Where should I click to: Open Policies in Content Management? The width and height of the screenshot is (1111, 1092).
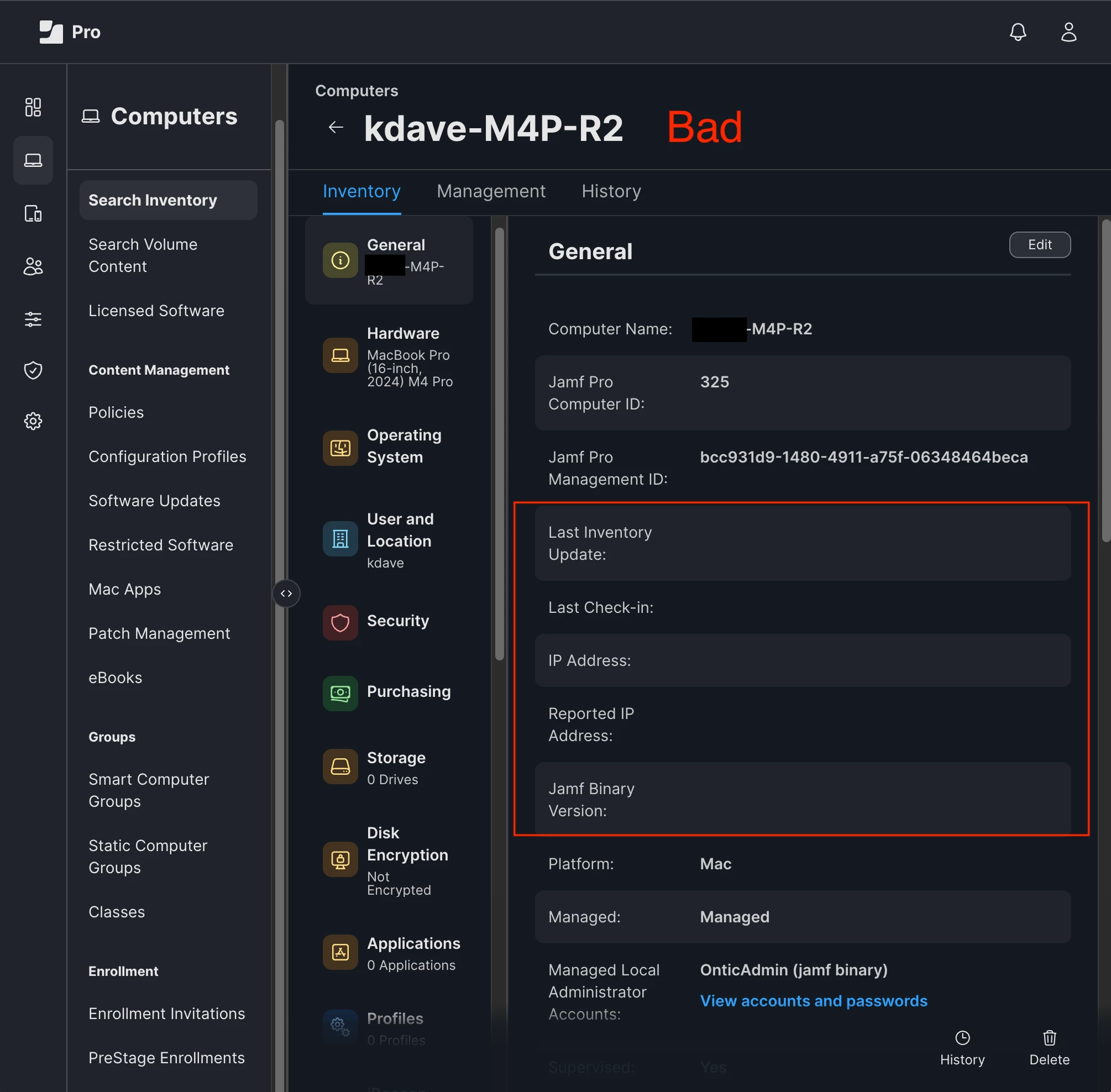116,412
